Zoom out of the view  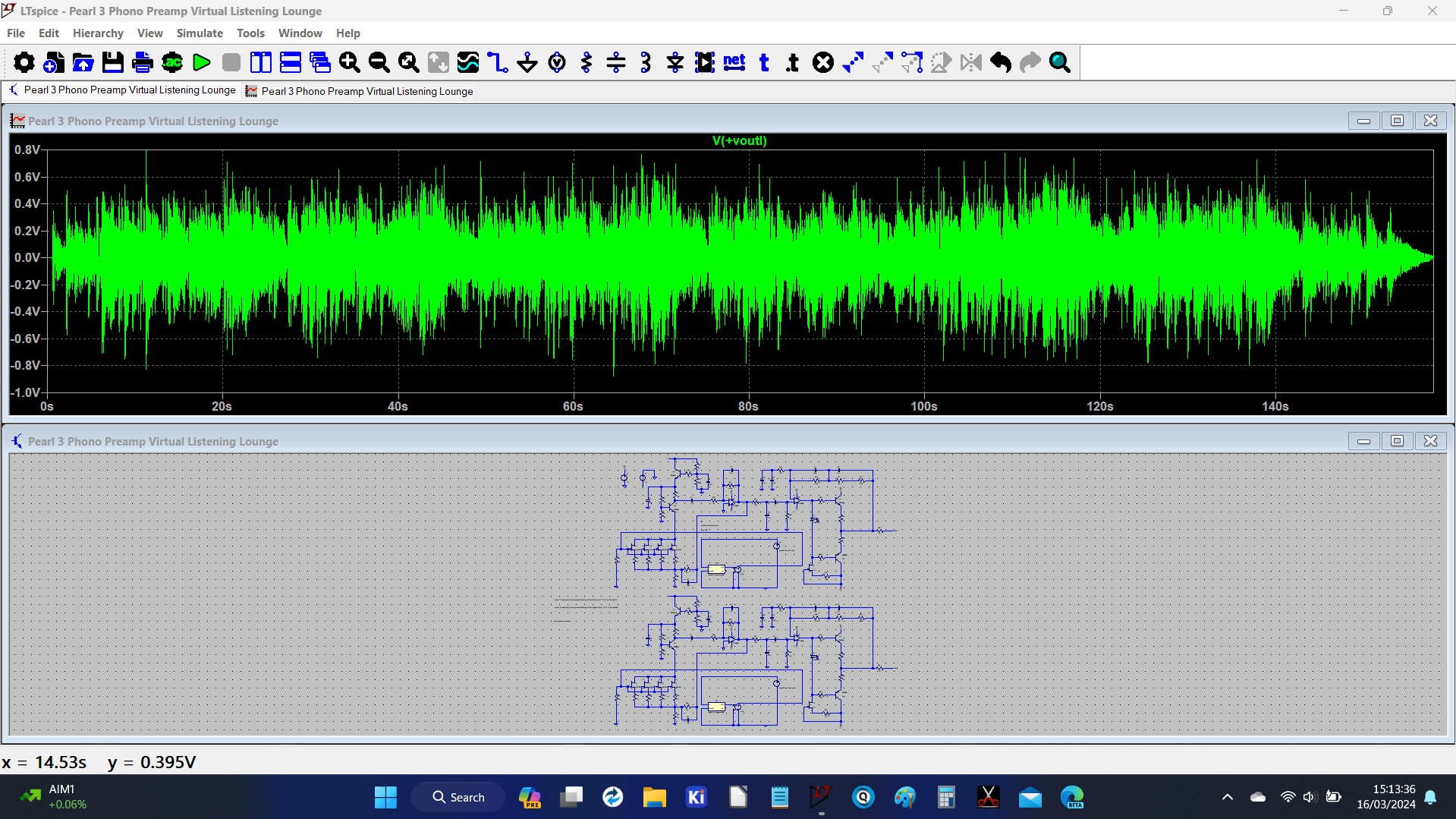coord(379,62)
